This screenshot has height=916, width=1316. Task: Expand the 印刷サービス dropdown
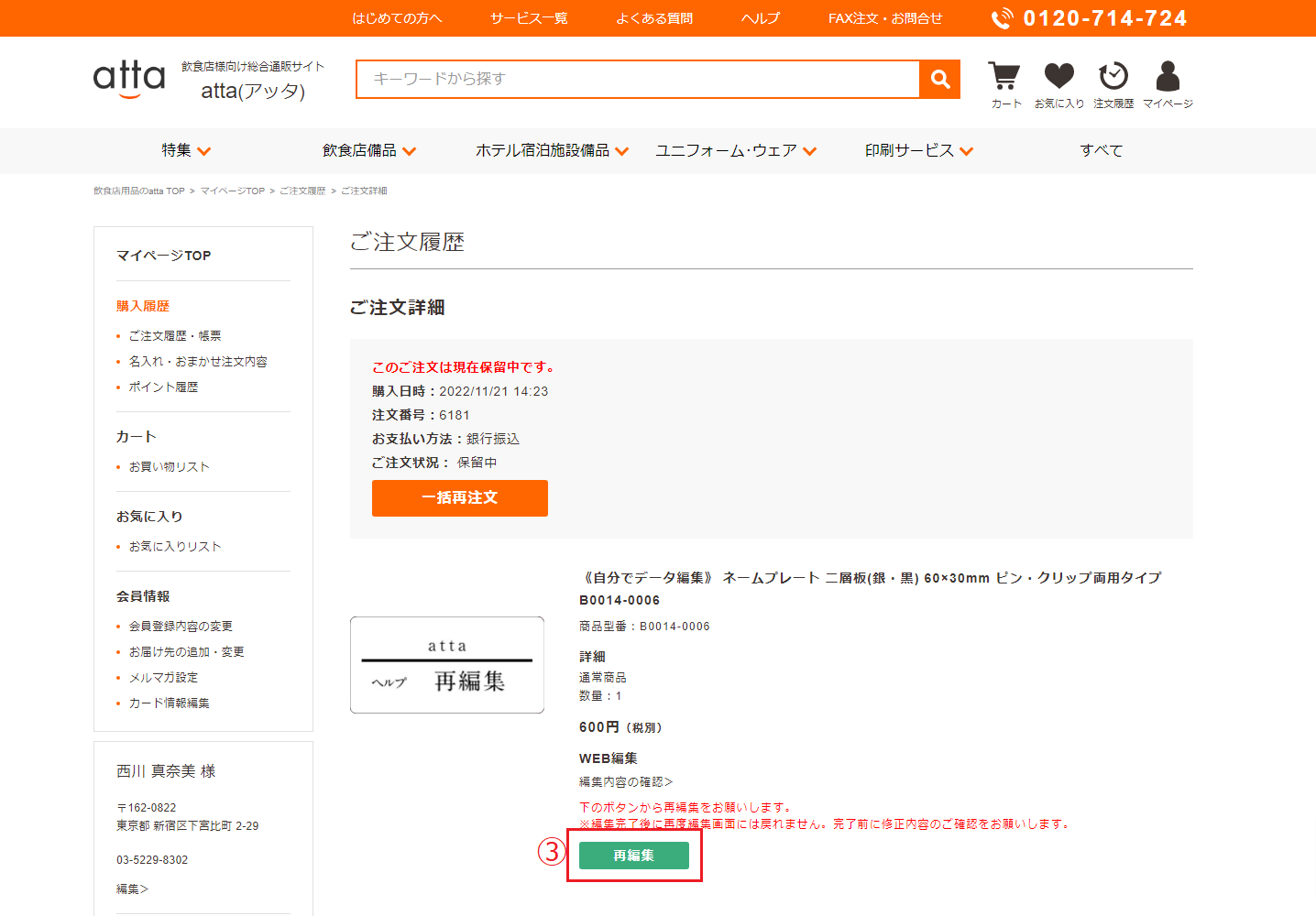[x=918, y=151]
